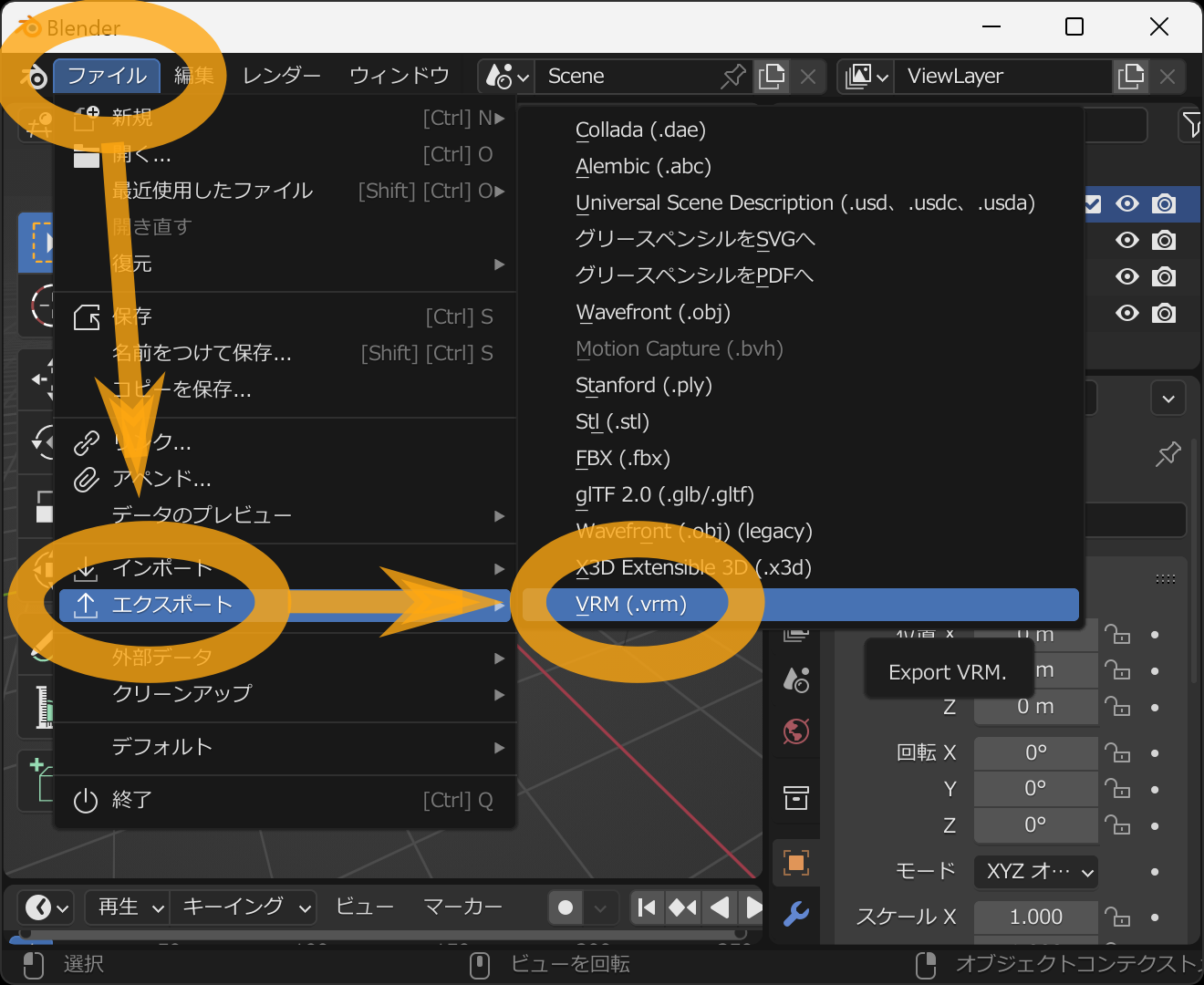Choose Collada (.dae) export format
This screenshot has height=985, width=1204.
[x=801, y=130]
